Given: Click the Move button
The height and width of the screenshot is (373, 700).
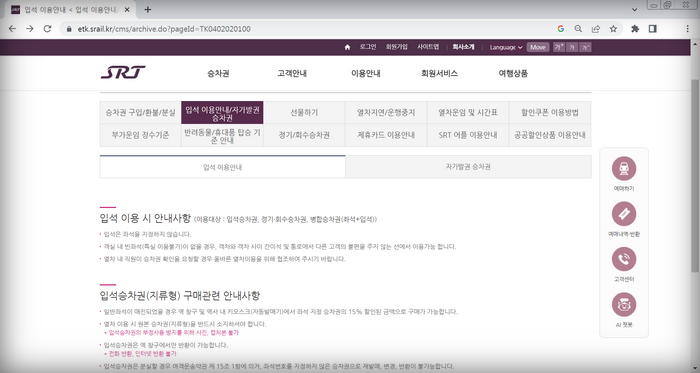Looking at the screenshot, I should coord(538,47).
